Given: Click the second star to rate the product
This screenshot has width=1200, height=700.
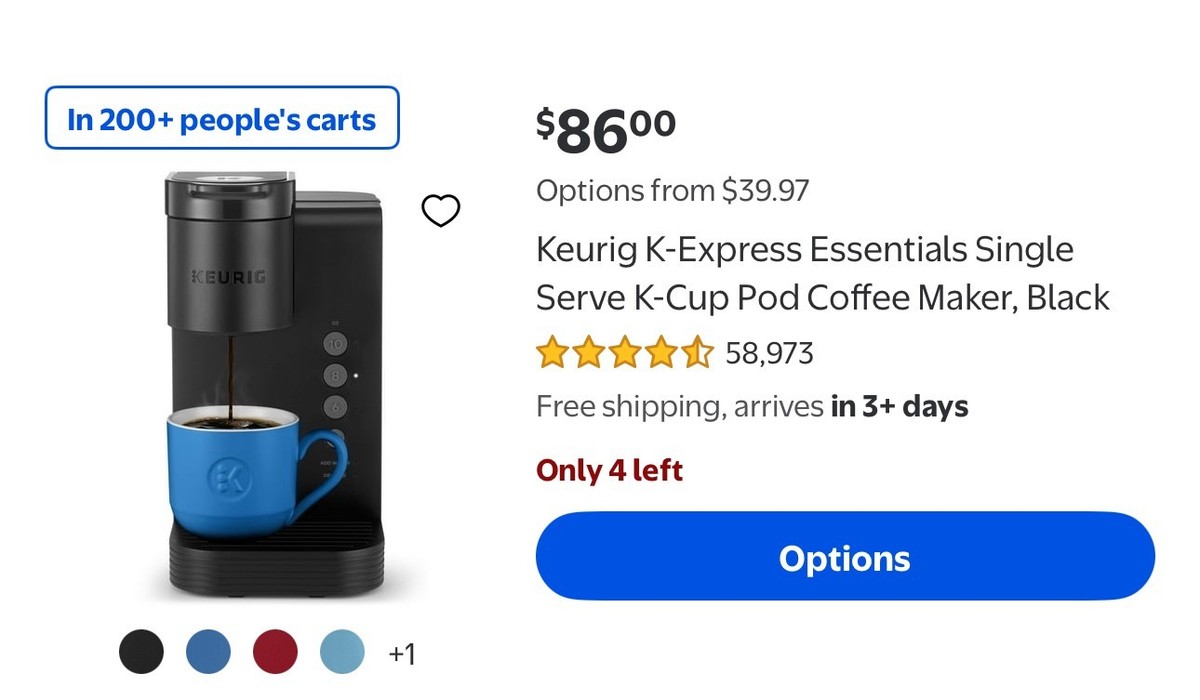Looking at the screenshot, I should point(587,352).
